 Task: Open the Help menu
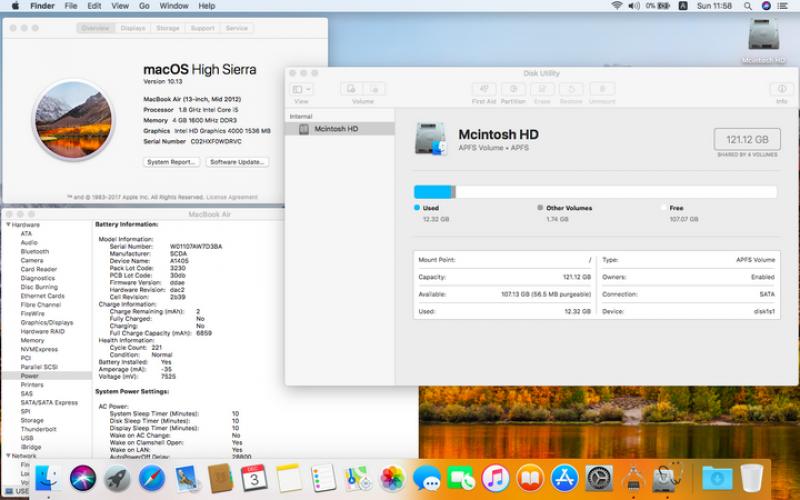[x=207, y=6]
